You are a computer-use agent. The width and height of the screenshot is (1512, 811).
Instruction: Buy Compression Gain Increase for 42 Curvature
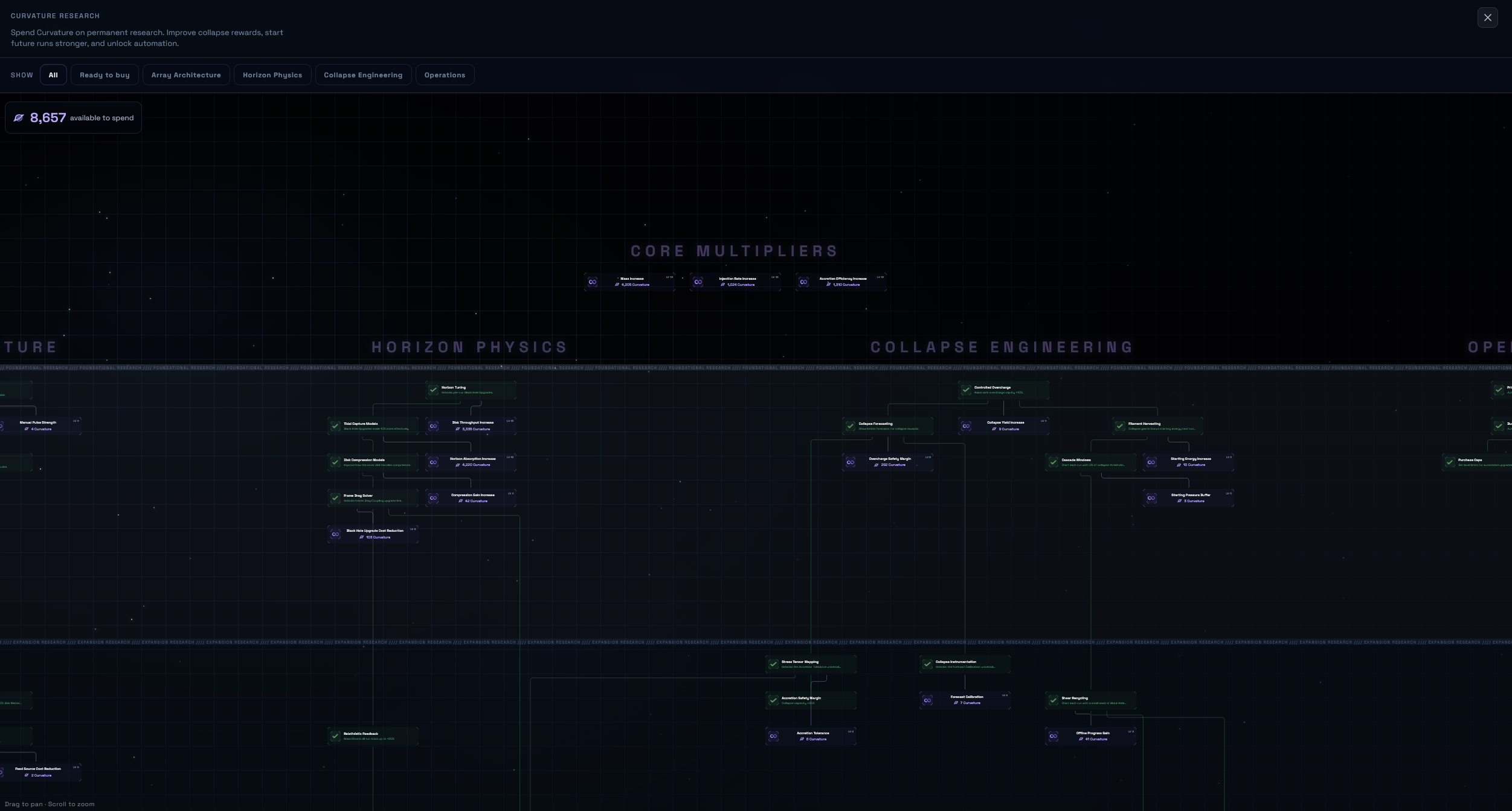tap(471, 498)
